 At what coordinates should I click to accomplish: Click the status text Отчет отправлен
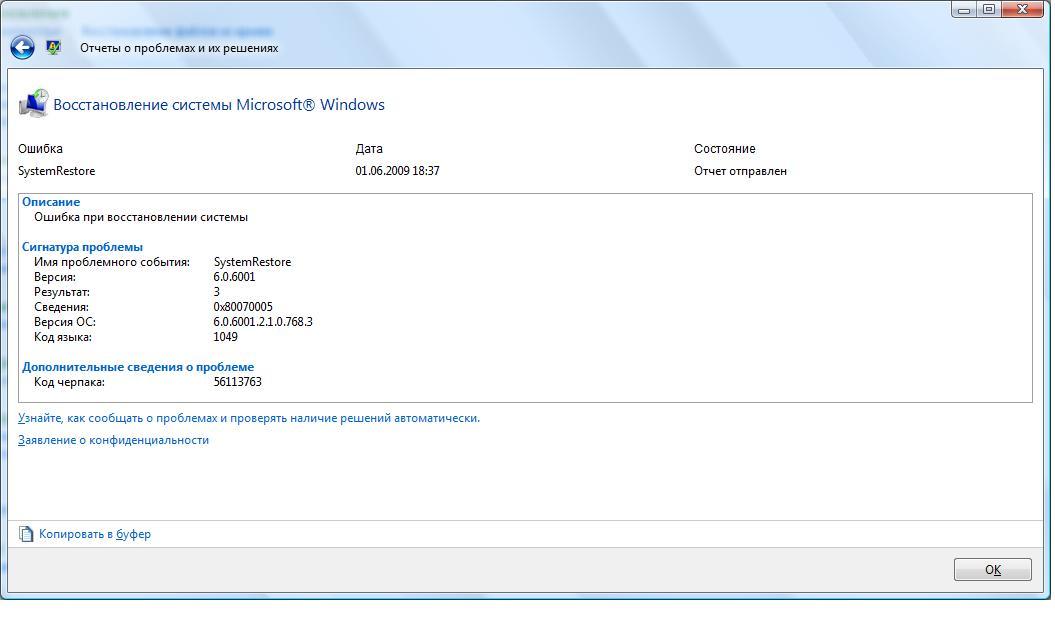point(740,171)
